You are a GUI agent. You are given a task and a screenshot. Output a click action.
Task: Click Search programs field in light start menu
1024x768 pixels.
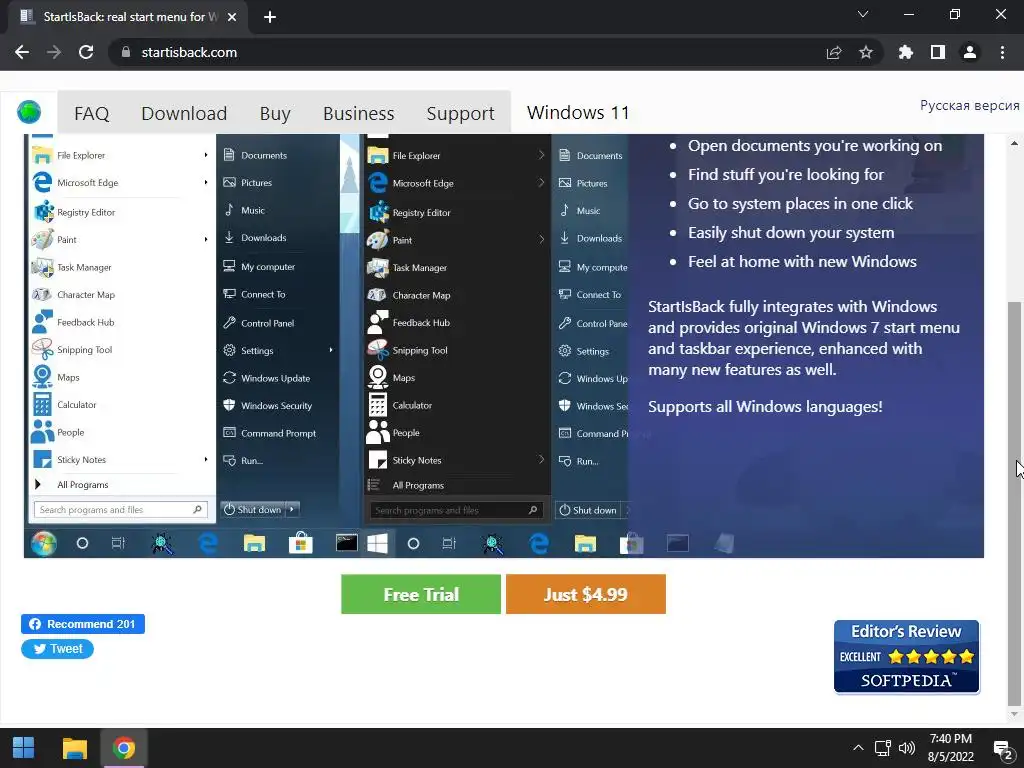click(x=121, y=510)
